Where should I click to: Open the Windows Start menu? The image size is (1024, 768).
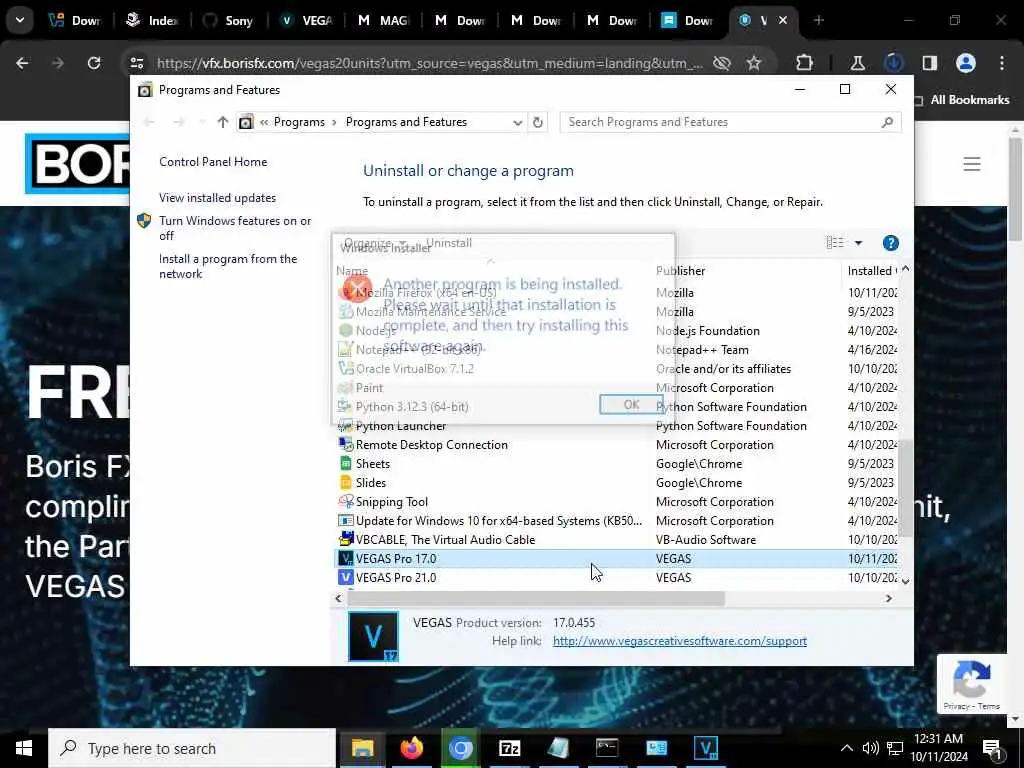[x=24, y=748]
